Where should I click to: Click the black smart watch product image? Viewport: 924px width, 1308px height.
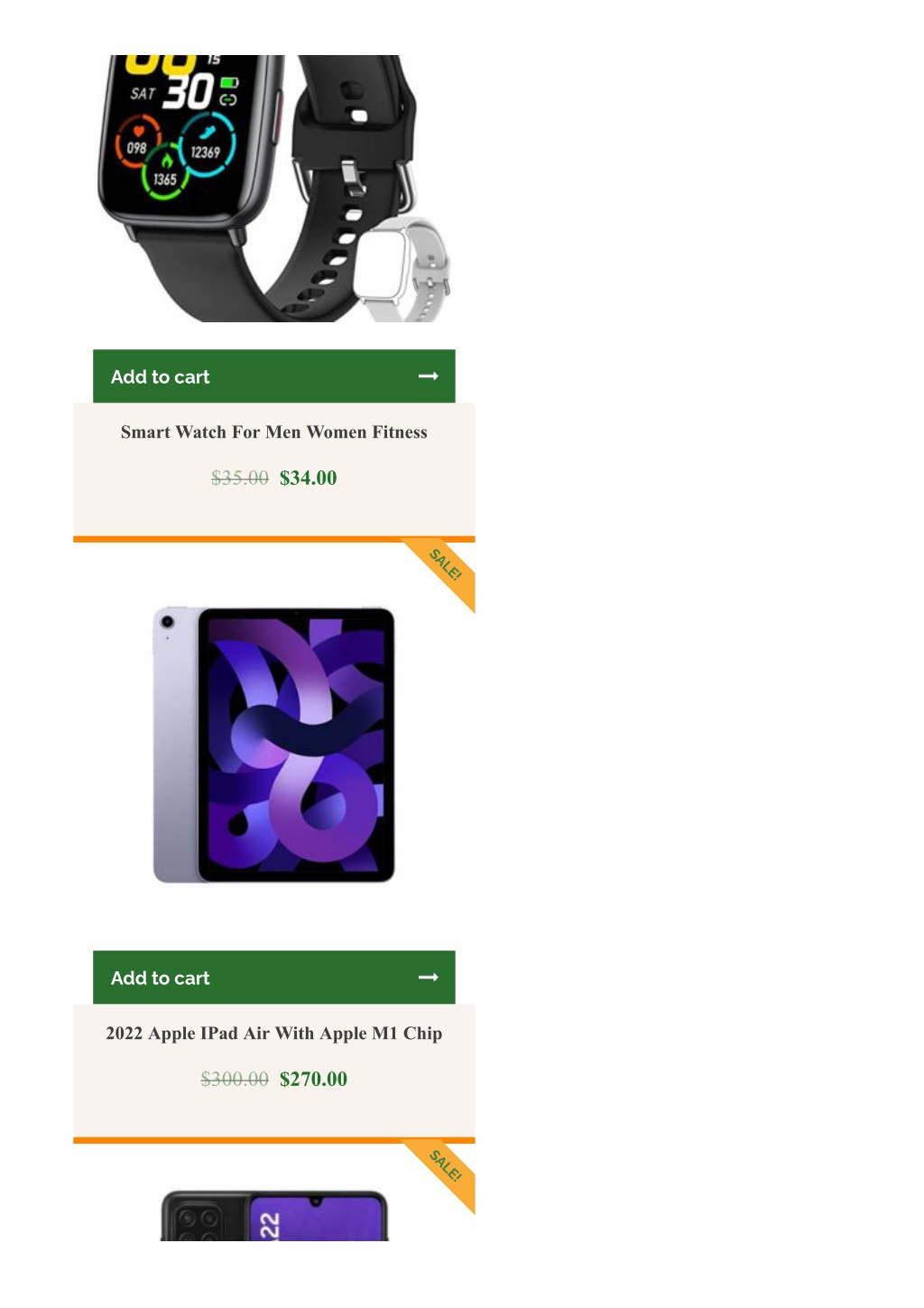274,189
